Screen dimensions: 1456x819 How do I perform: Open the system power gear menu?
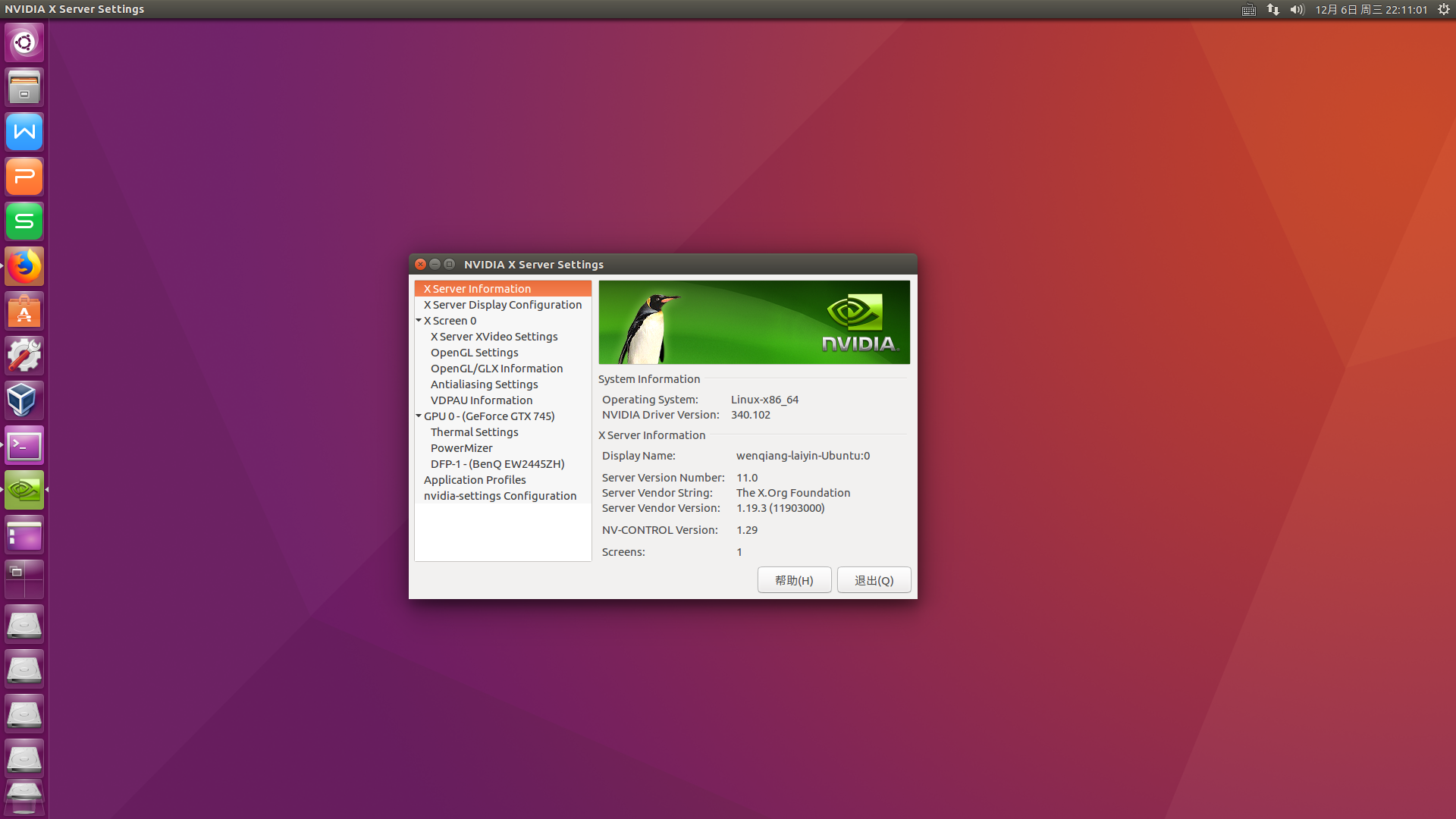click(x=1444, y=10)
